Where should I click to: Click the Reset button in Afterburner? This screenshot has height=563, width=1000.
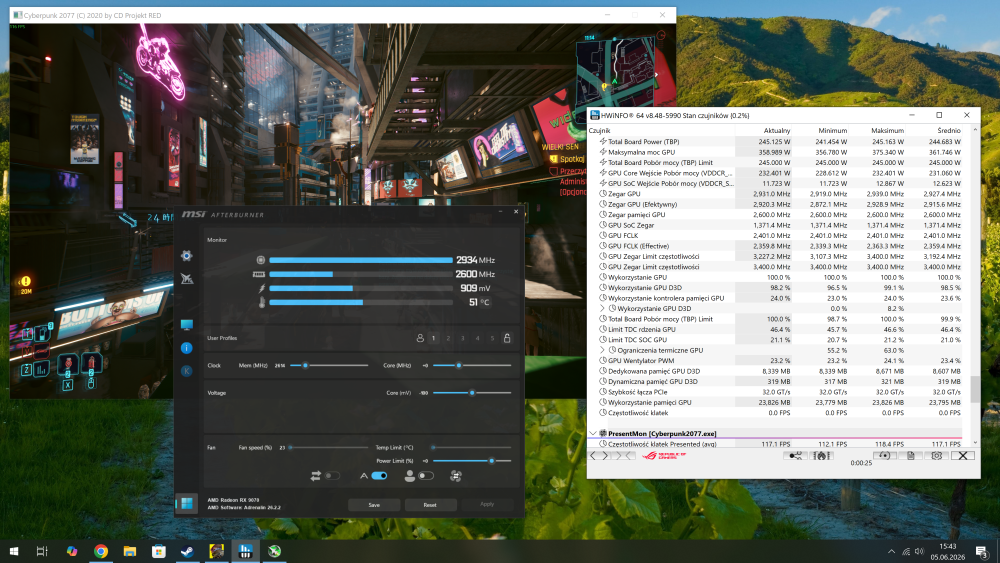[x=430, y=504]
